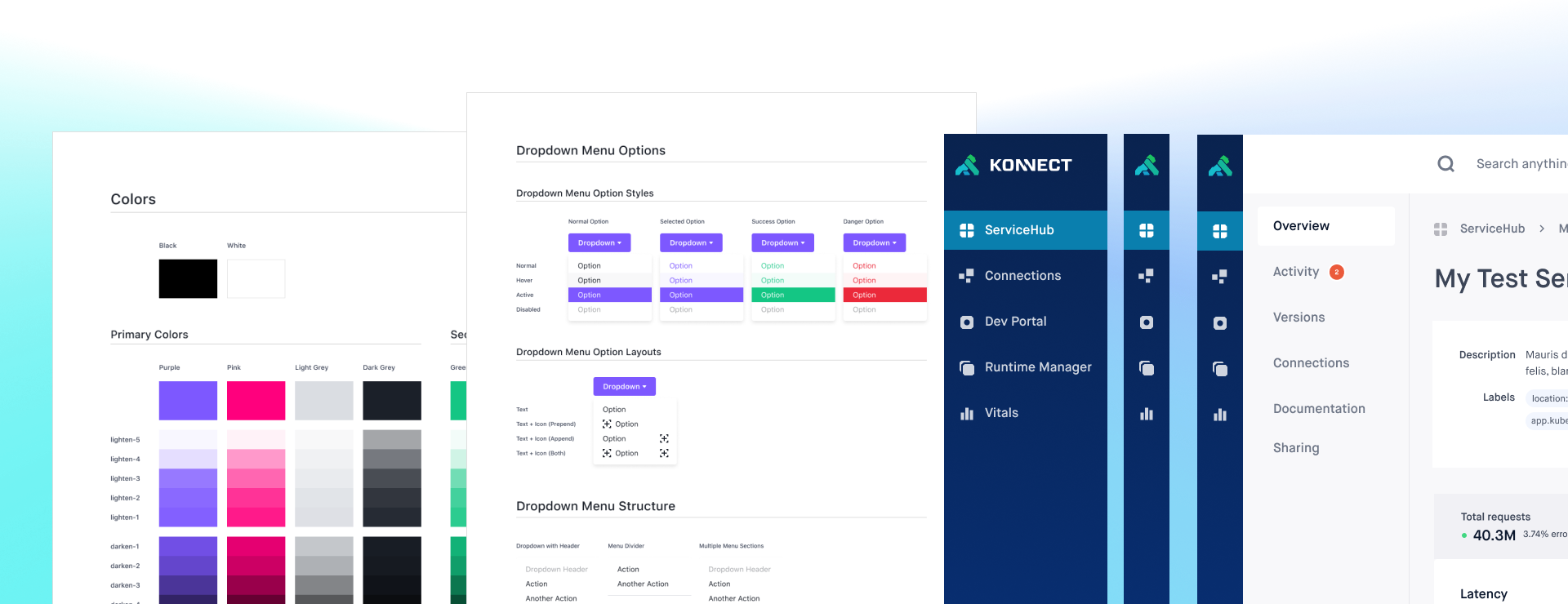The height and width of the screenshot is (604, 1568).
Task: Open the Success Option Dropdown button
Action: 782,242
